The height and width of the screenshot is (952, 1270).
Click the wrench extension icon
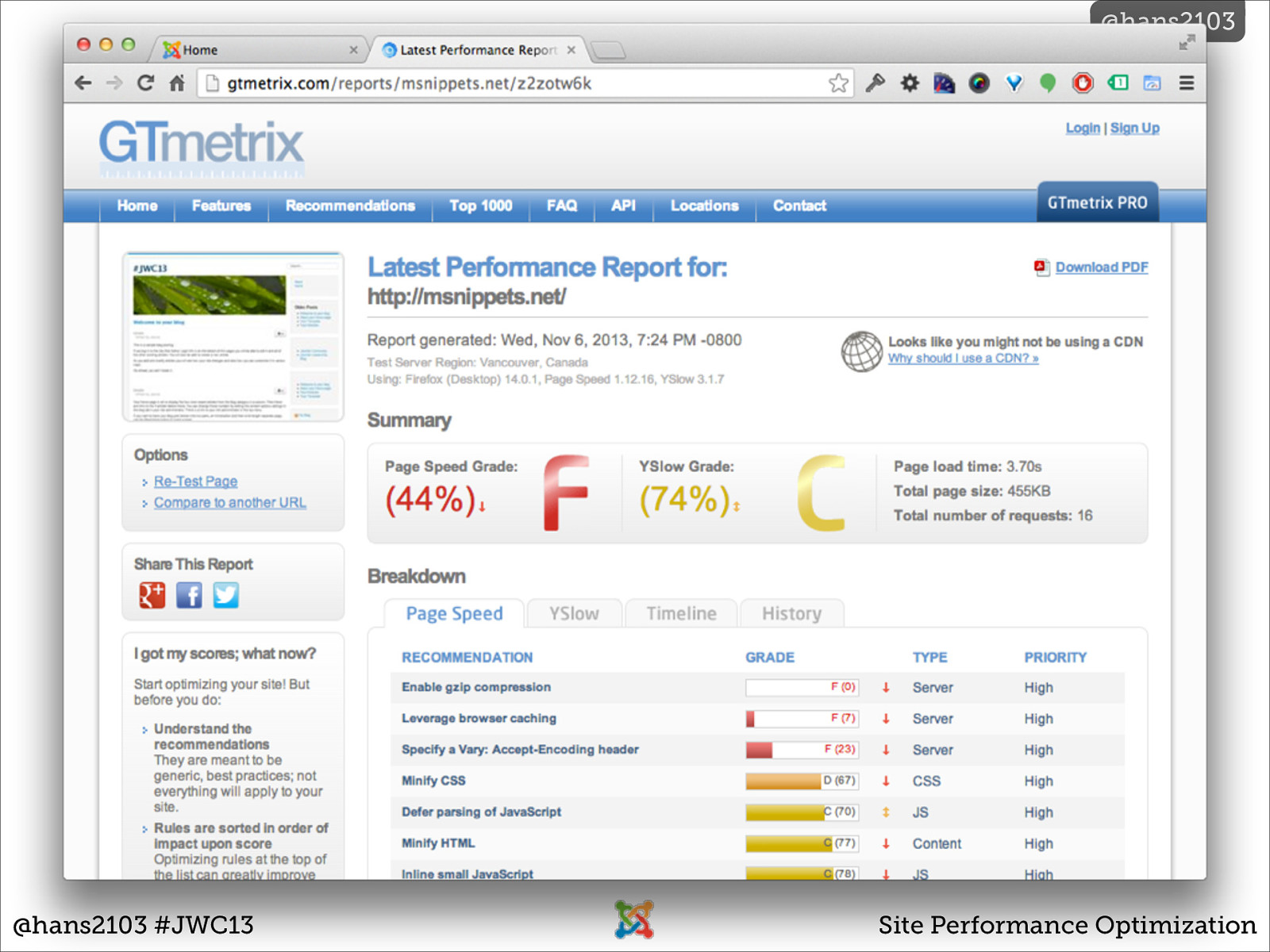pos(875,83)
